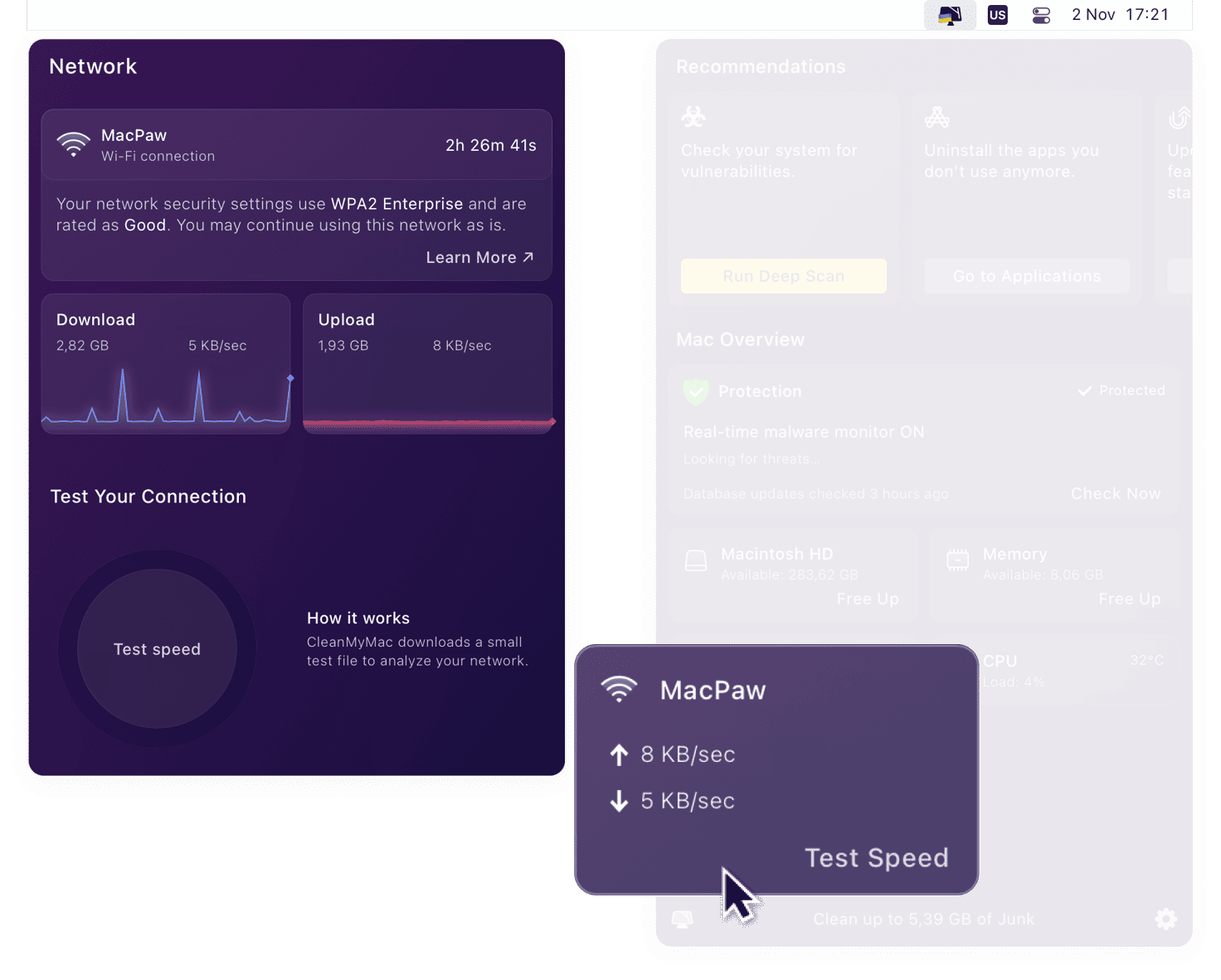The height and width of the screenshot is (980, 1221).
Task: Open the Learn More link
Action: 479,258
